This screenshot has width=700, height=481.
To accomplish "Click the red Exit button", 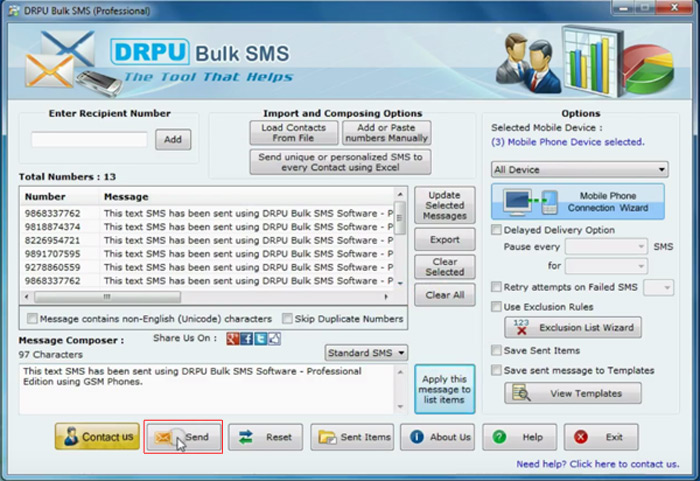I will click(601, 437).
